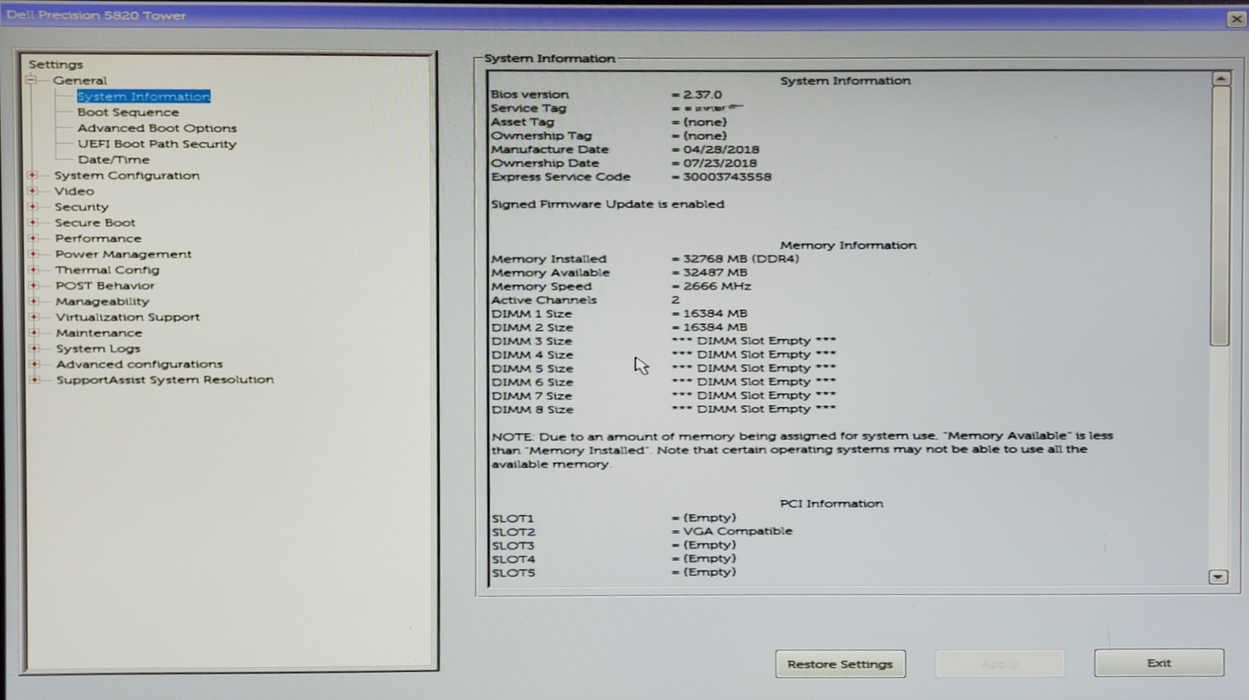Expand the POST Behavior node
1249x700 pixels.
(x=33, y=286)
